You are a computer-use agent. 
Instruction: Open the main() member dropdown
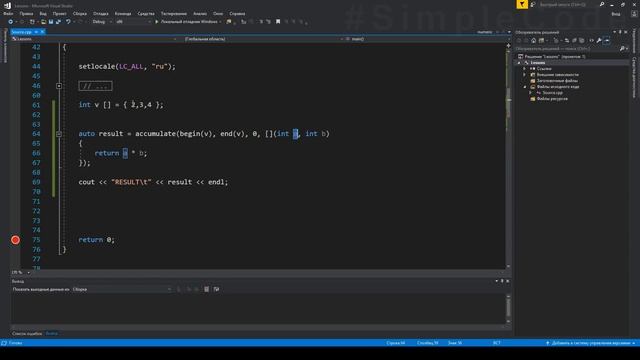coord(425,39)
